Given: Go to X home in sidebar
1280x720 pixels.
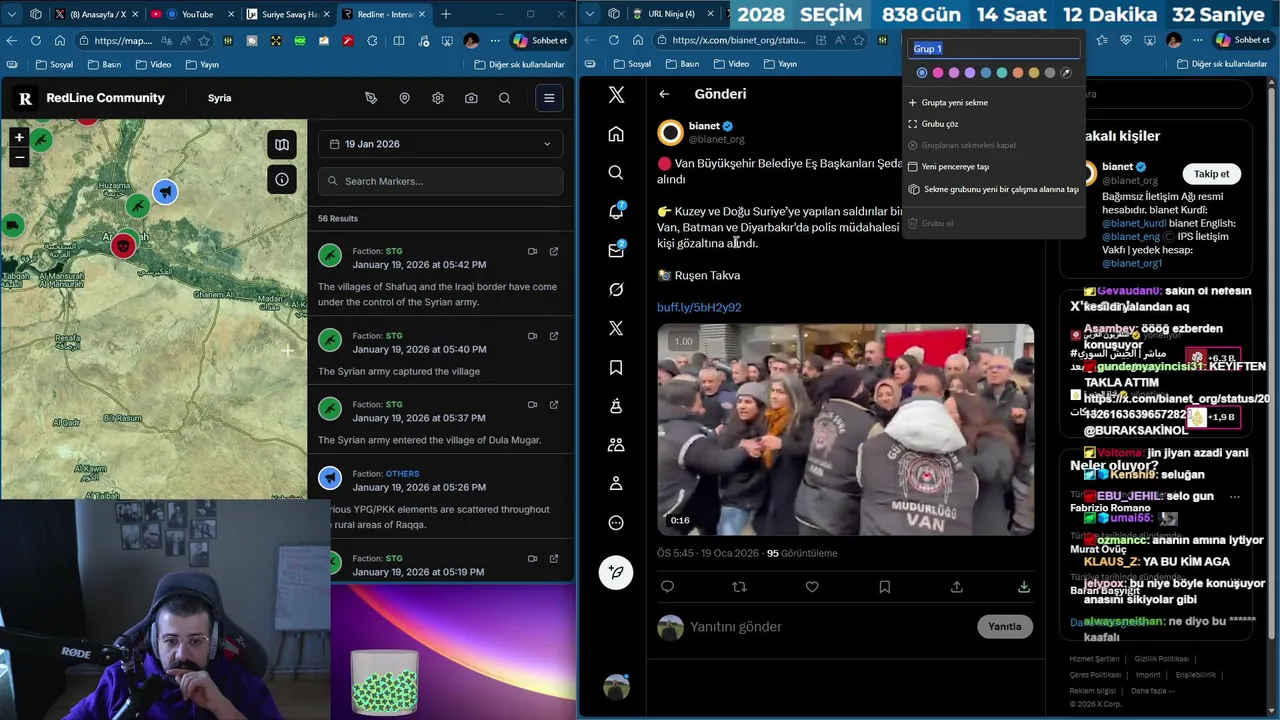Looking at the screenshot, I should pyautogui.click(x=616, y=134).
